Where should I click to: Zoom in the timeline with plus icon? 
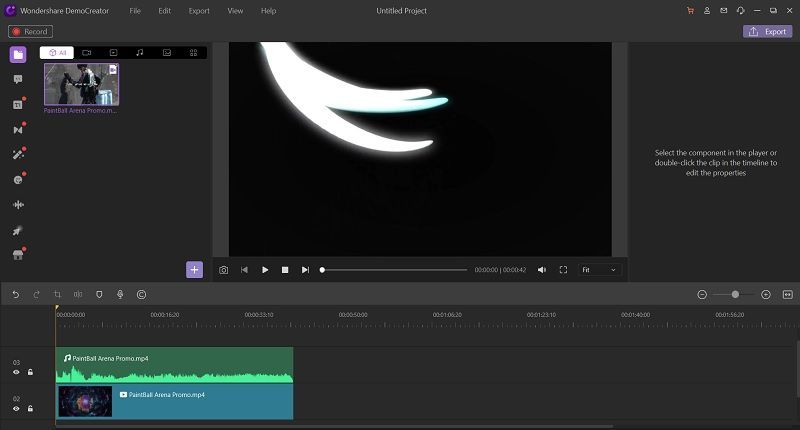(x=766, y=294)
